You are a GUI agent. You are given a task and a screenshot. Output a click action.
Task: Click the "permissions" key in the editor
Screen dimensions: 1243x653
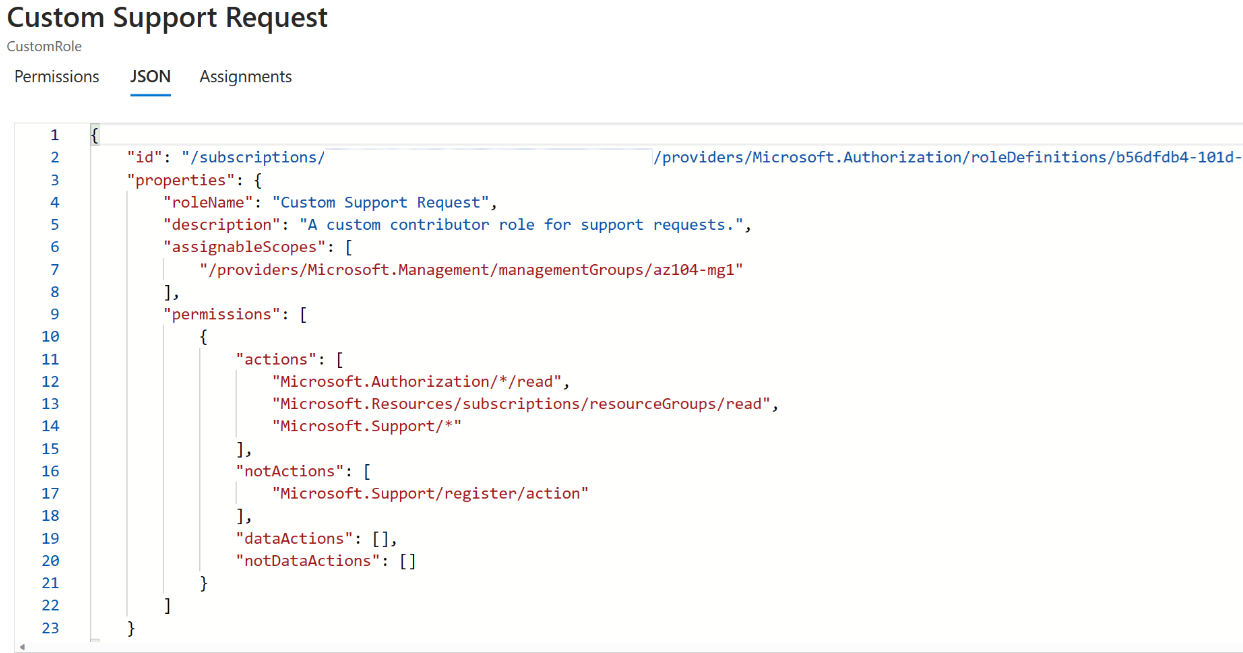[222, 314]
